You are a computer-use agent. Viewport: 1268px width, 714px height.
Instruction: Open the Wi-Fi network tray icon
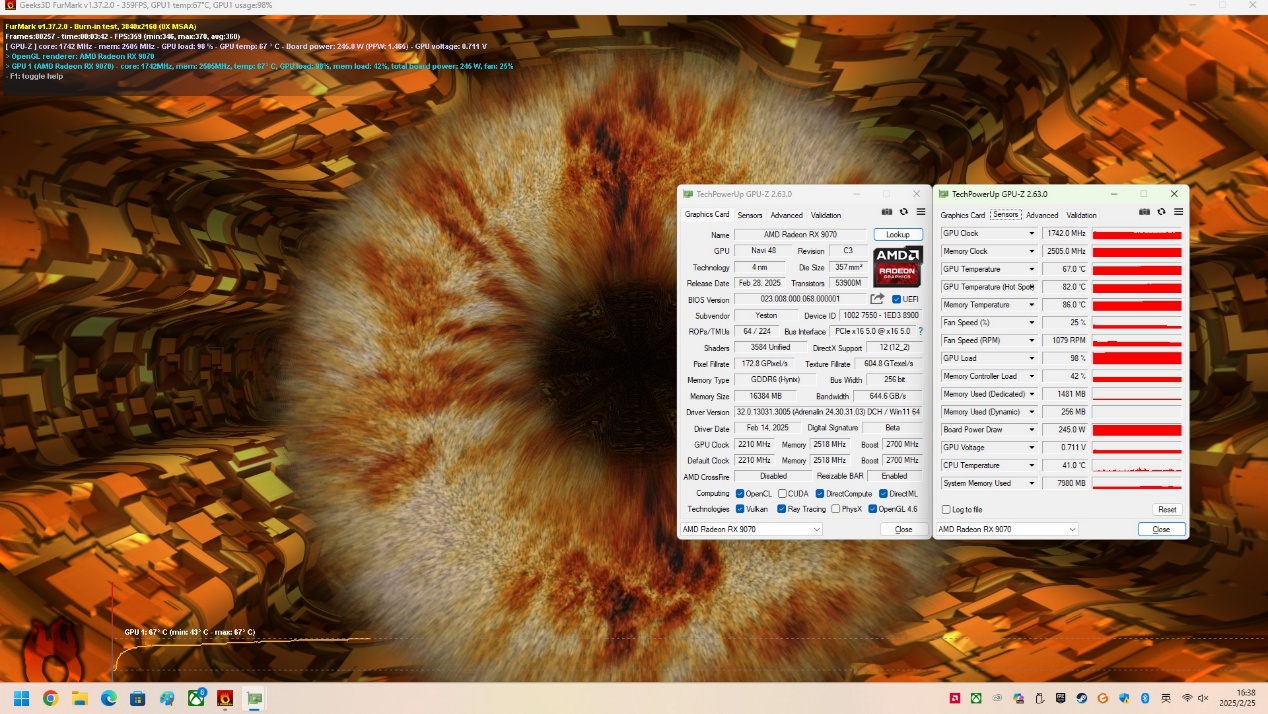(x=1187, y=698)
